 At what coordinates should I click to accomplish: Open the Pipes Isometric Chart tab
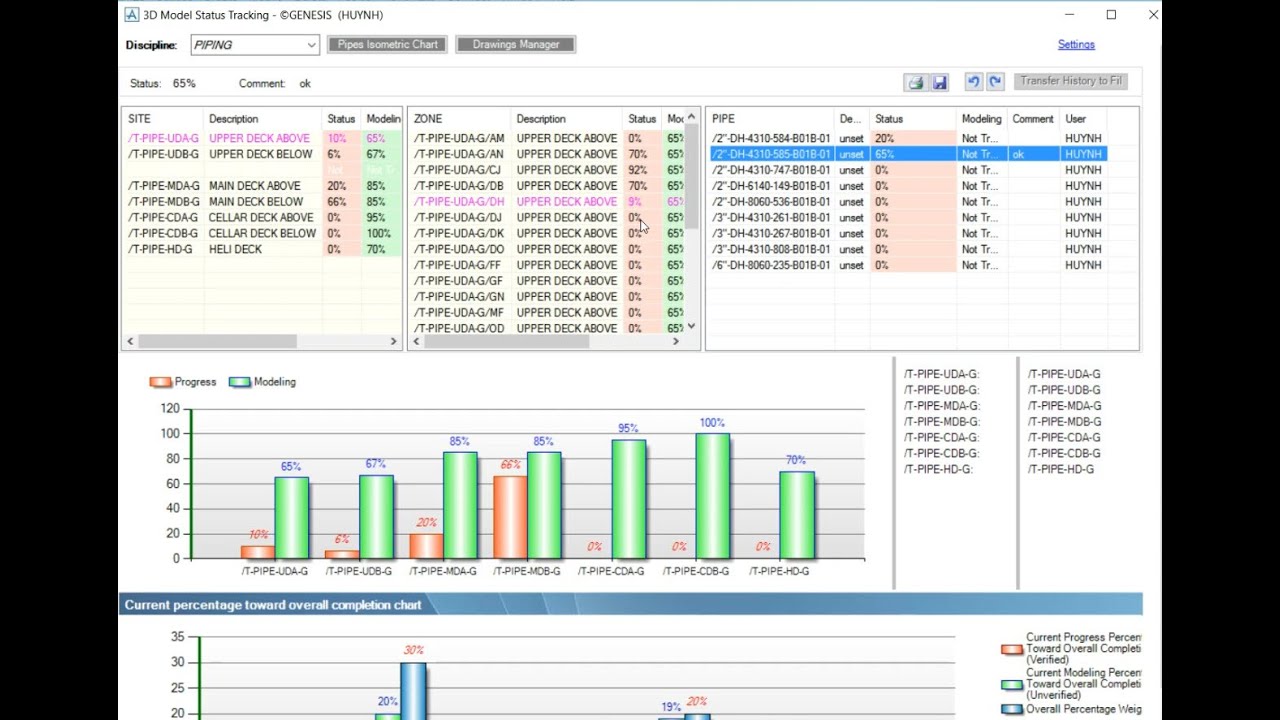point(388,44)
